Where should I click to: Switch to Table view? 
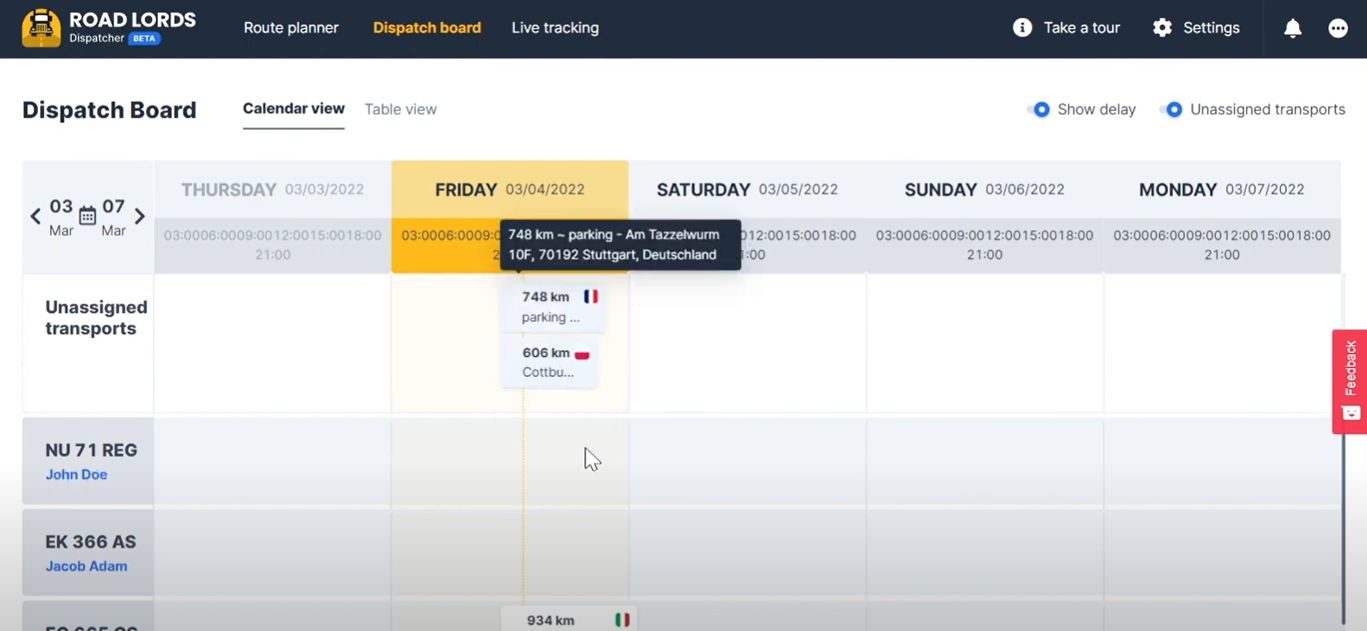point(399,109)
